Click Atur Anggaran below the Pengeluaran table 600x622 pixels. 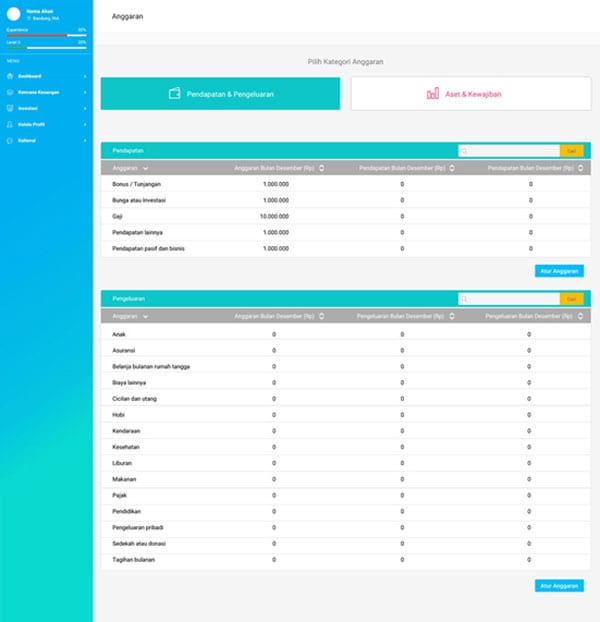(x=558, y=586)
